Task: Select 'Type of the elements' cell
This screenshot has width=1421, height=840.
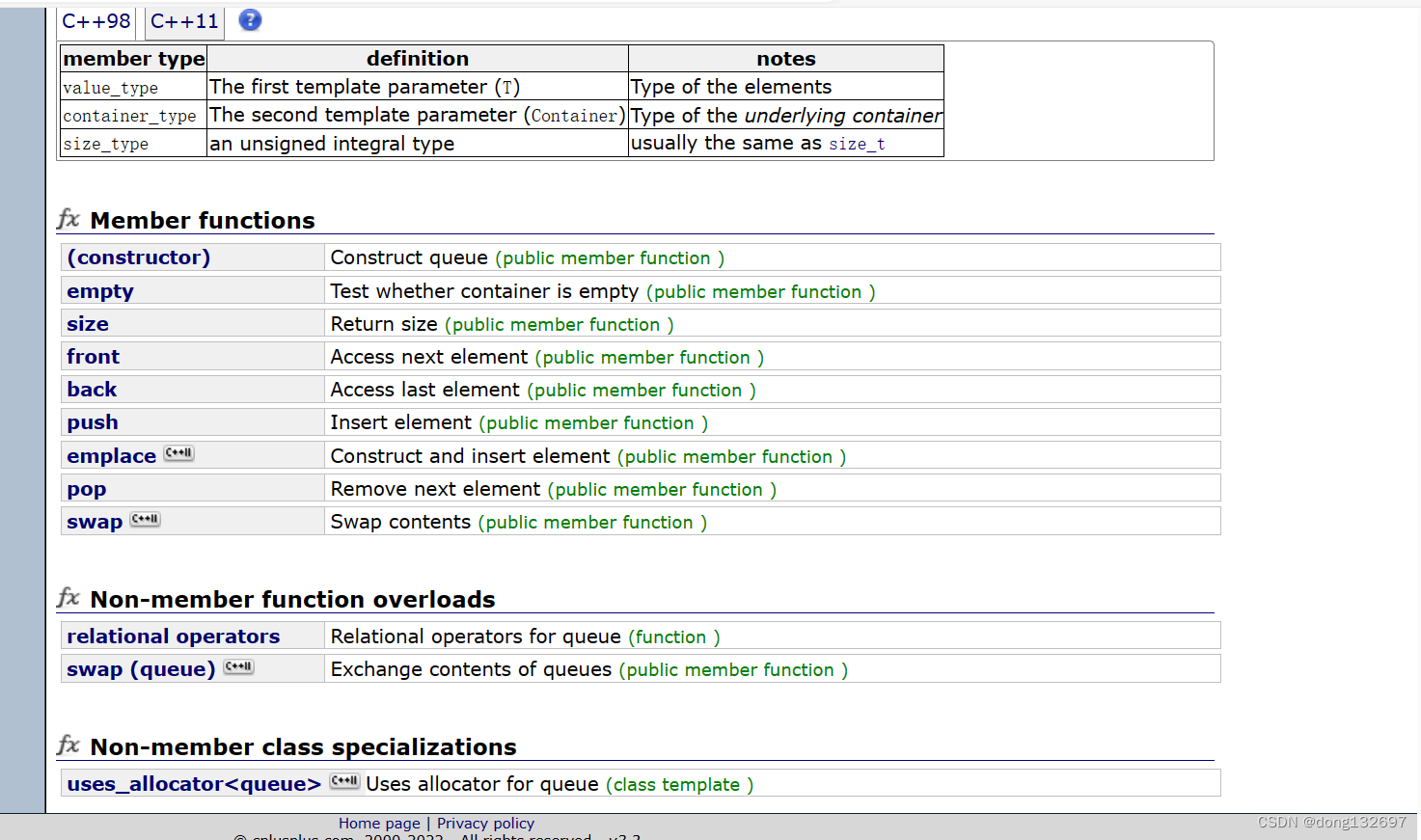Action: point(786,87)
